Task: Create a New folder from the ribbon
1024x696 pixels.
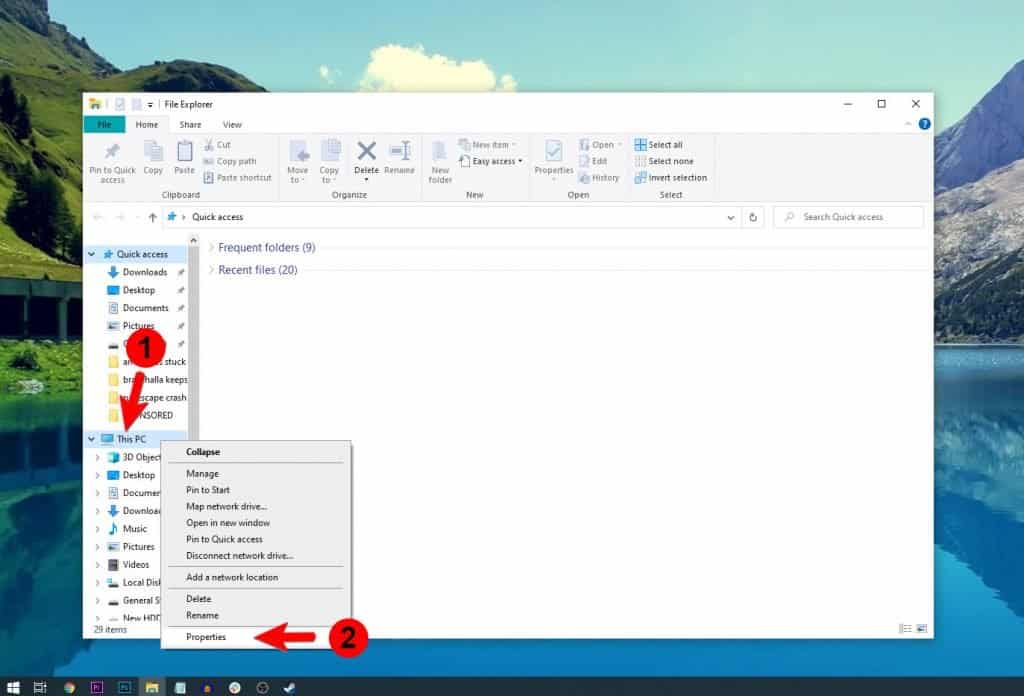Action: [x=440, y=161]
